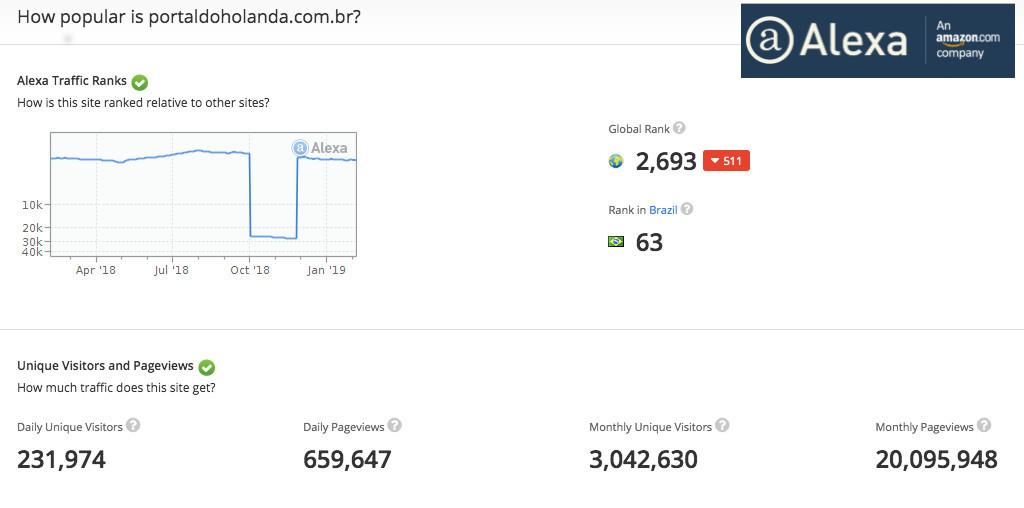Open the Daily Unique Visitors help tooltip icon
The image size is (1024, 508).
[133, 425]
